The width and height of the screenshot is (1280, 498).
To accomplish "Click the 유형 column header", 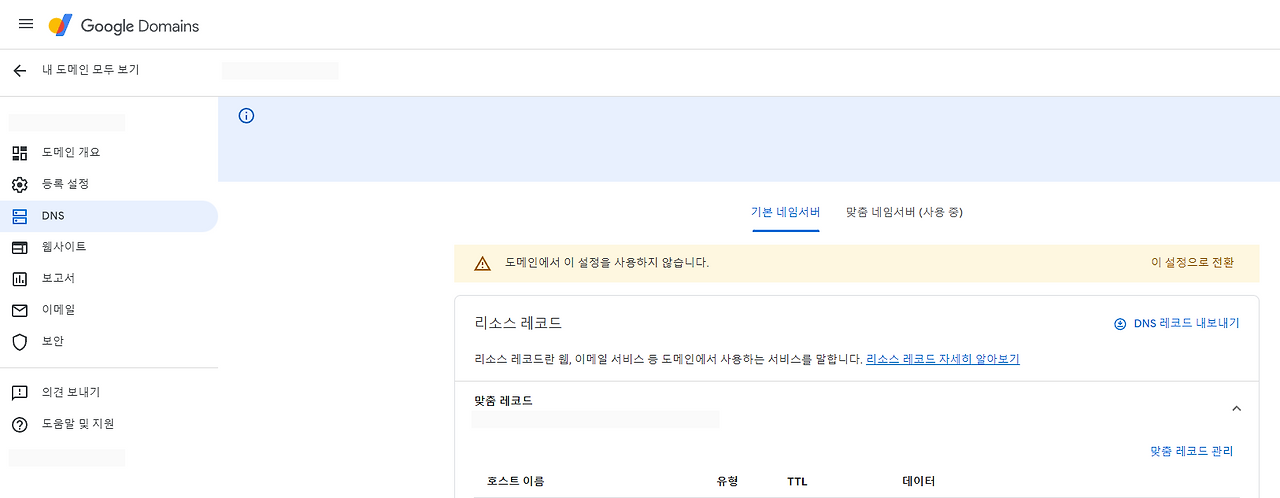I will 727,482.
